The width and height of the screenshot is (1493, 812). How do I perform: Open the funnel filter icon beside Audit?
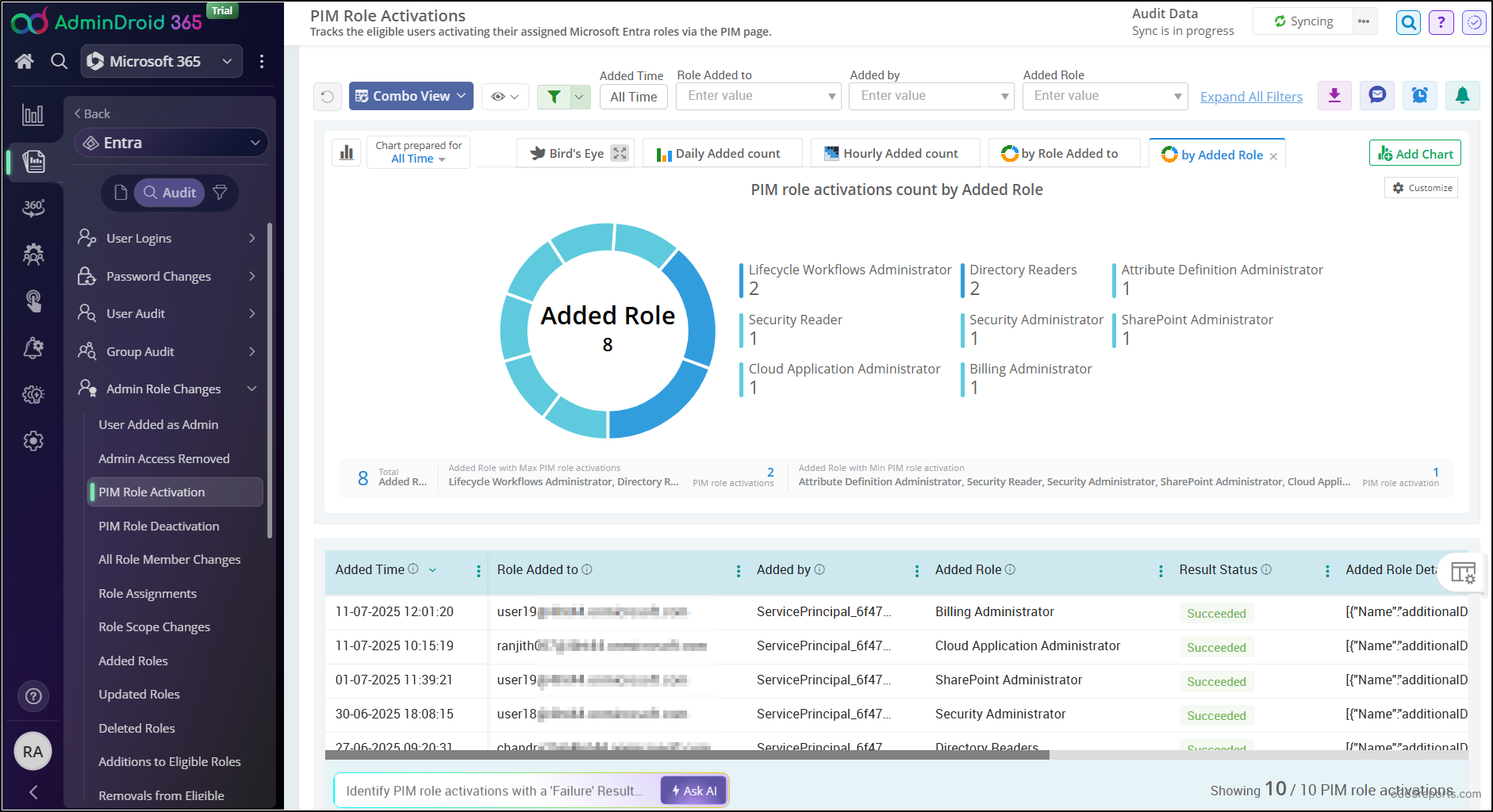[x=221, y=193]
